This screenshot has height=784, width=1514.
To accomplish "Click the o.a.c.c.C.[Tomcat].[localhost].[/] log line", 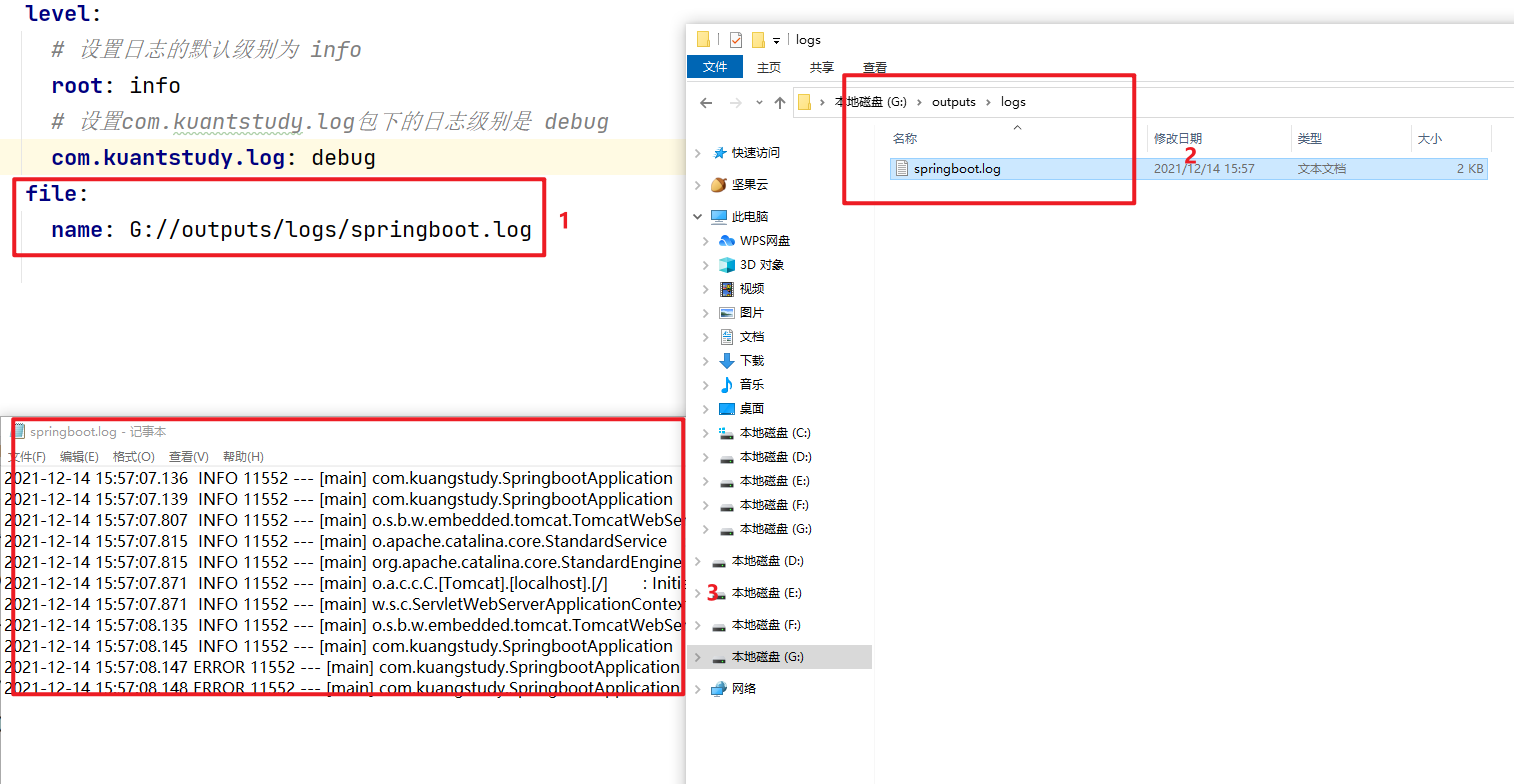I will [x=343, y=583].
